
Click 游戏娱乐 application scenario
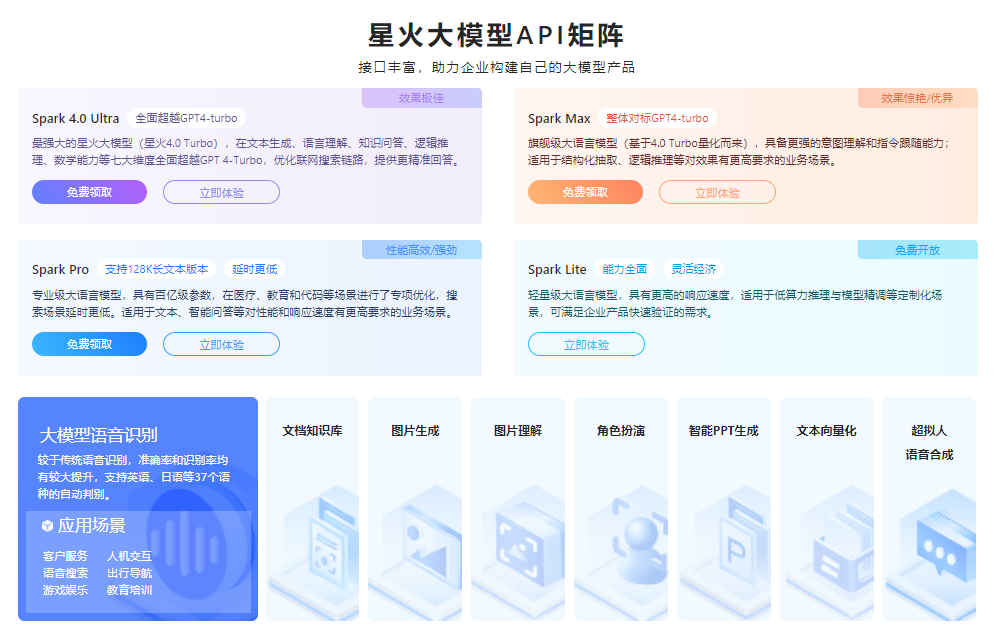pos(65,591)
